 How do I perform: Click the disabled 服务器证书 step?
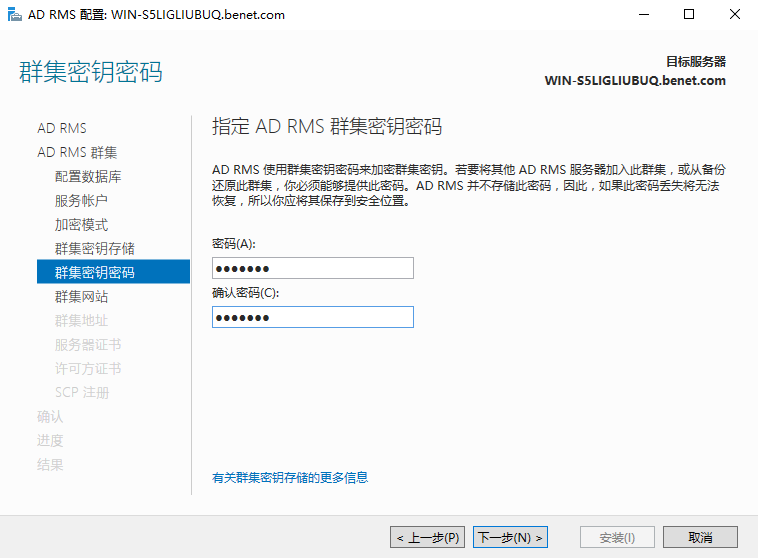tap(88, 345)
